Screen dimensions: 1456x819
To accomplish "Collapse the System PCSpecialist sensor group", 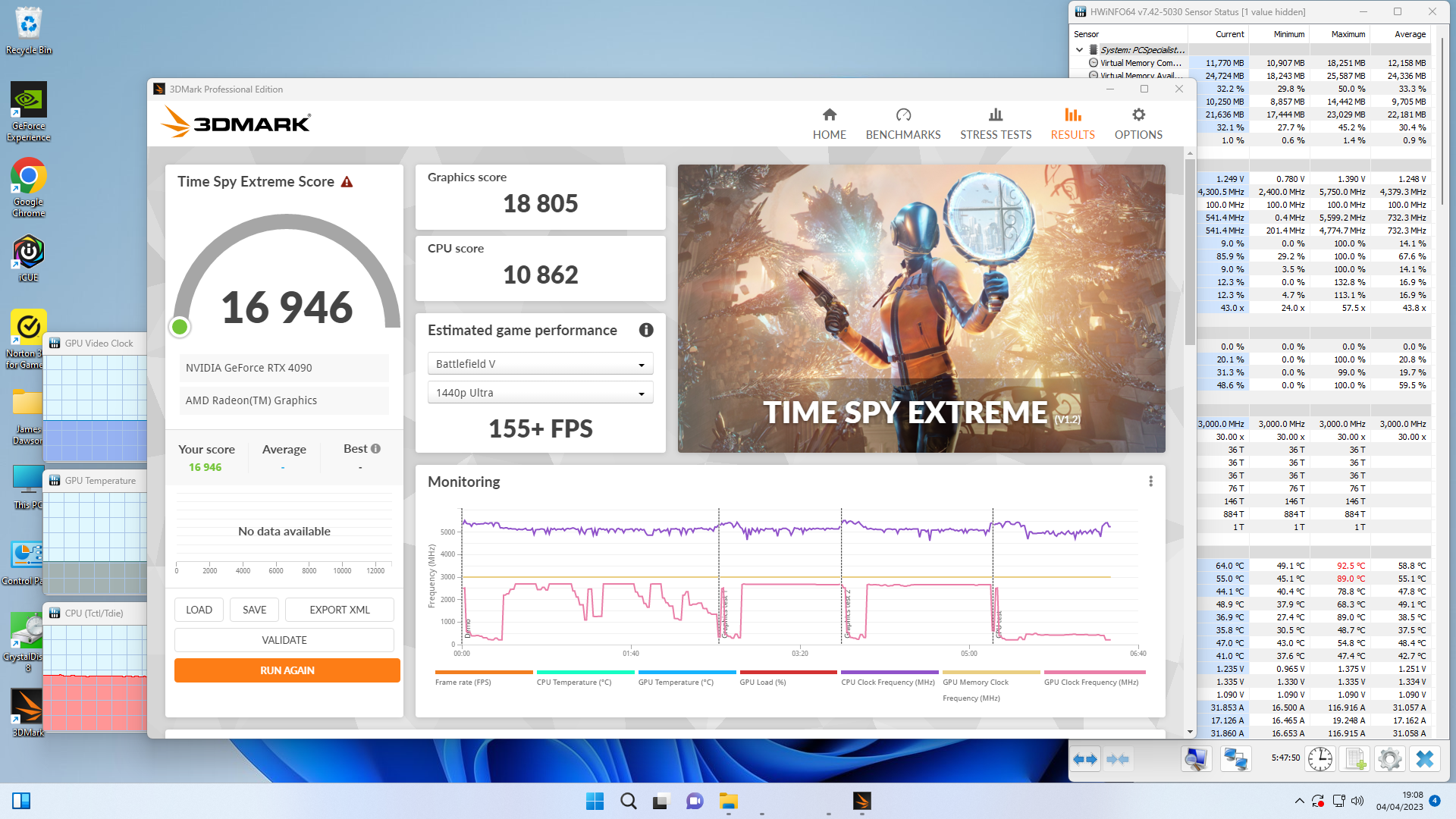I will 1079,50.
